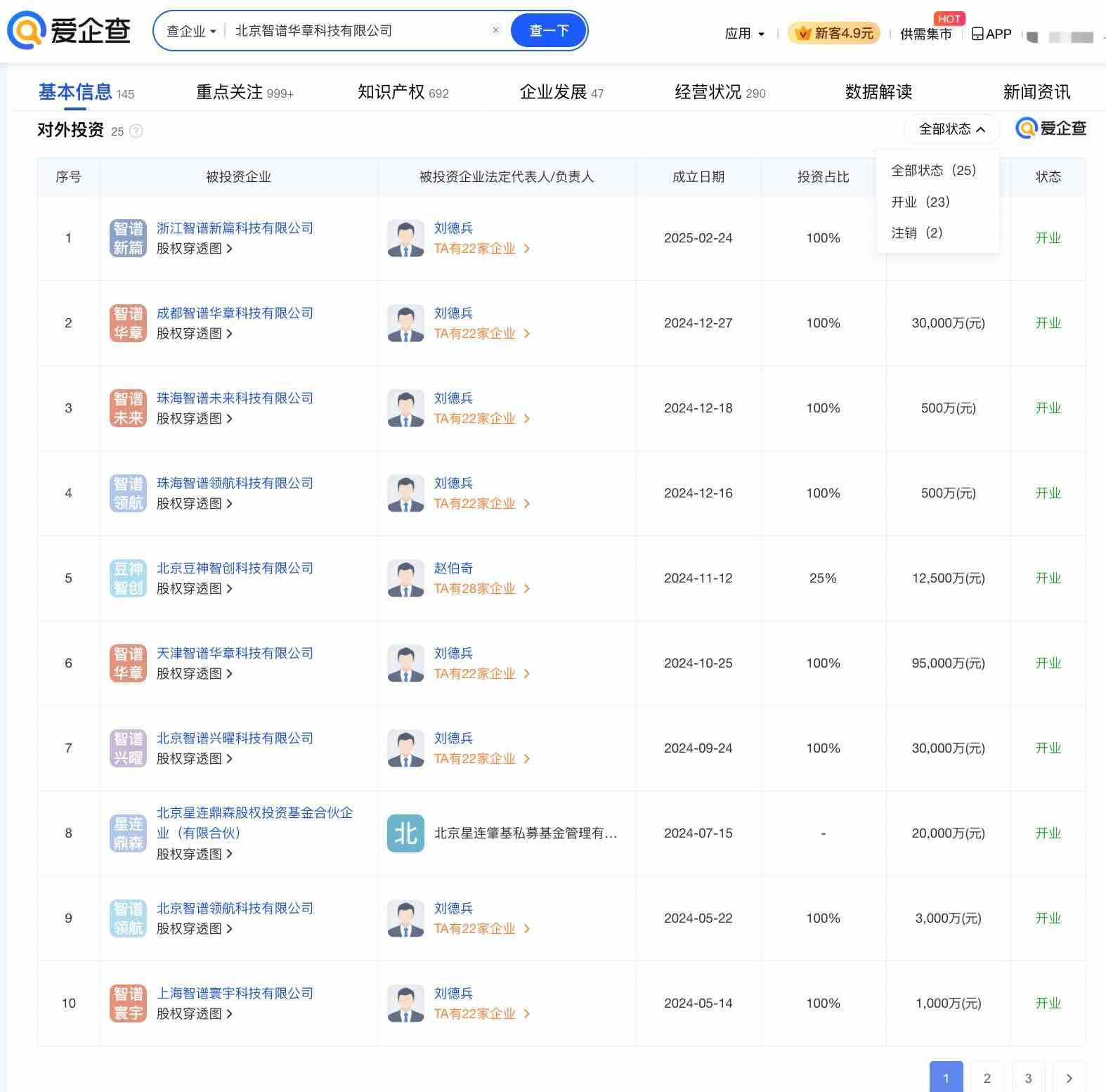Image resolution: width=1106 pixels, height=1092 pixels.
Task: Switch to 知识产权 tab
Action: coord(403,92)
